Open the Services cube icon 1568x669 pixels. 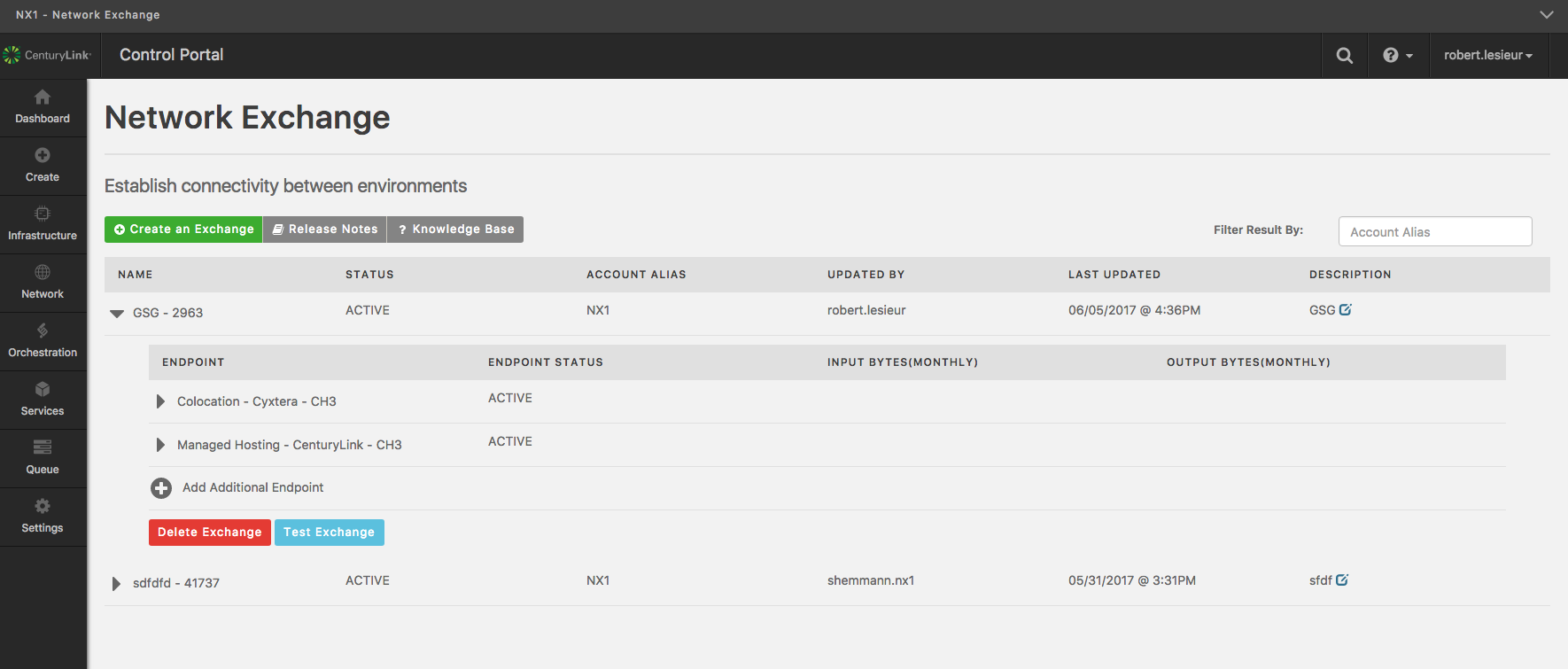pyautogui.click(x=43, y=390)
